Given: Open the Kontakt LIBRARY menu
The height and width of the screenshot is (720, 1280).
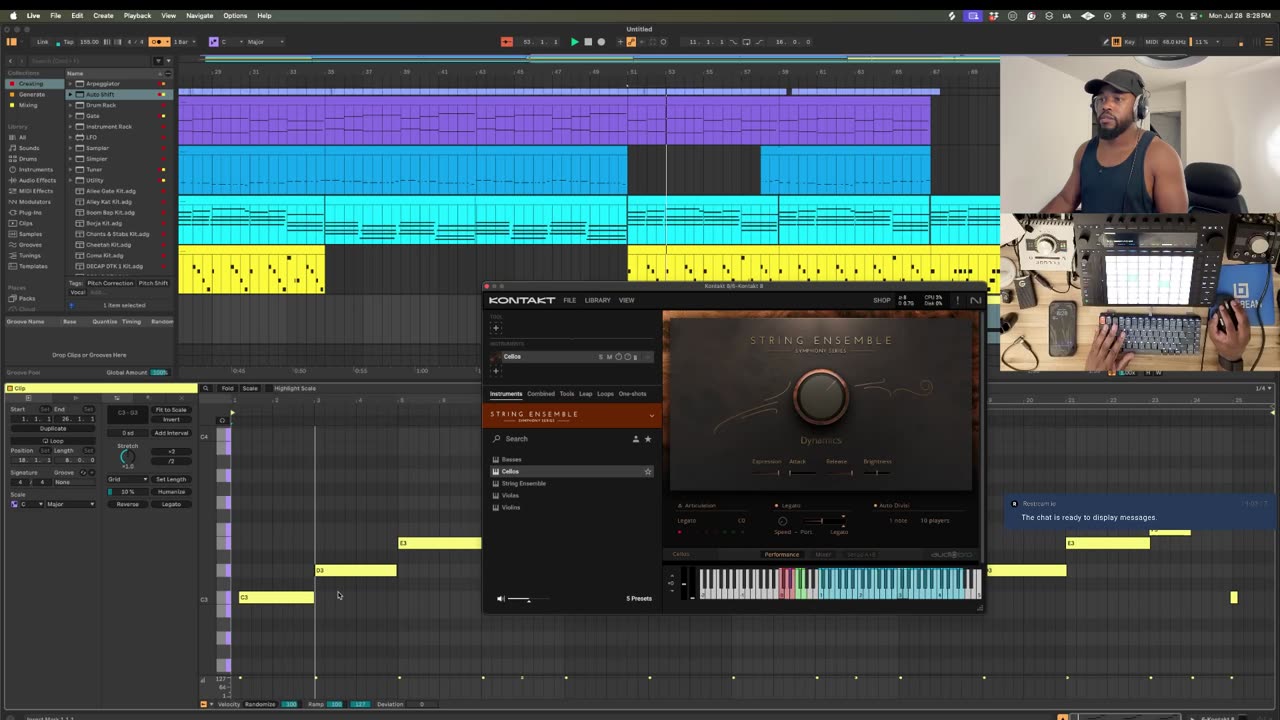Looking at the screenshot, I should 598,300.
